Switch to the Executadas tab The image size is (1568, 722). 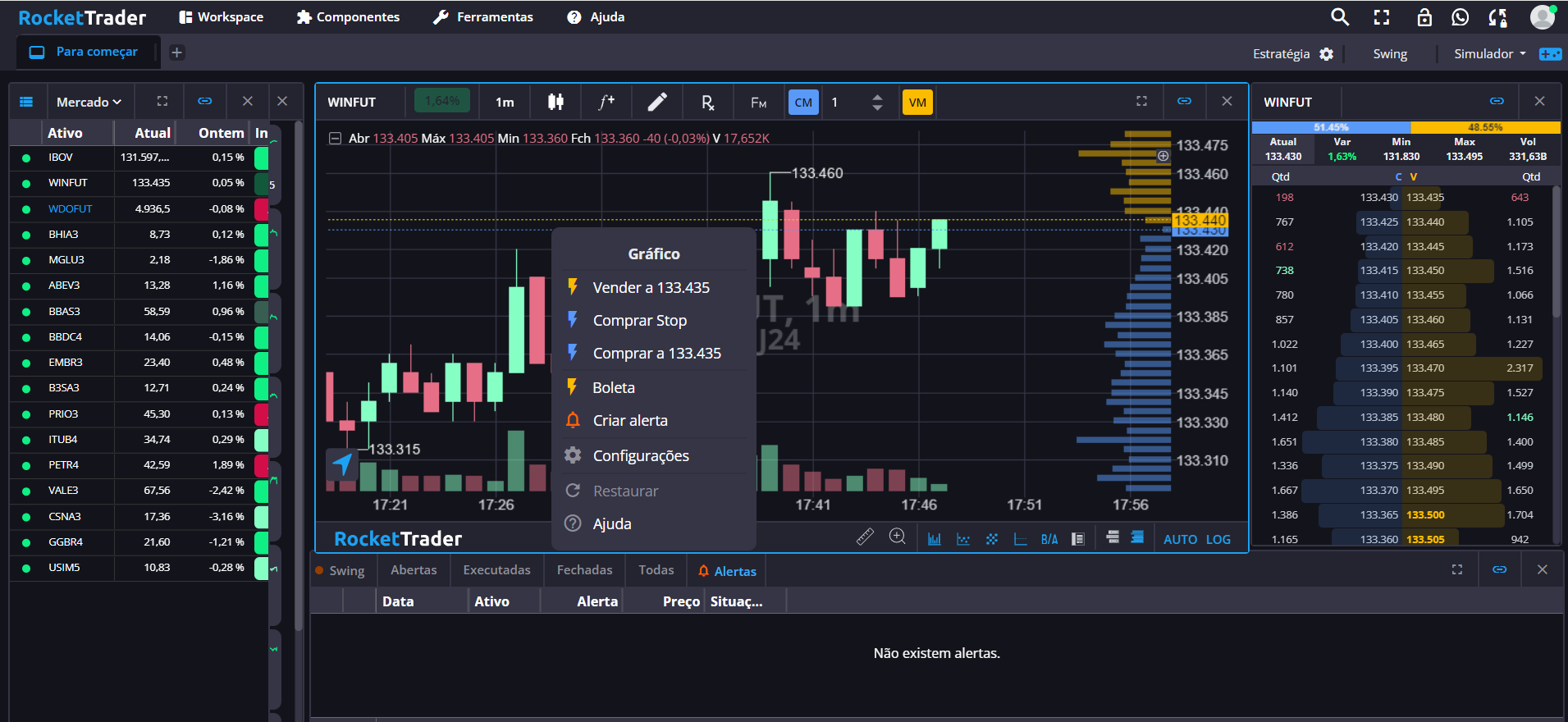(496, 569)
